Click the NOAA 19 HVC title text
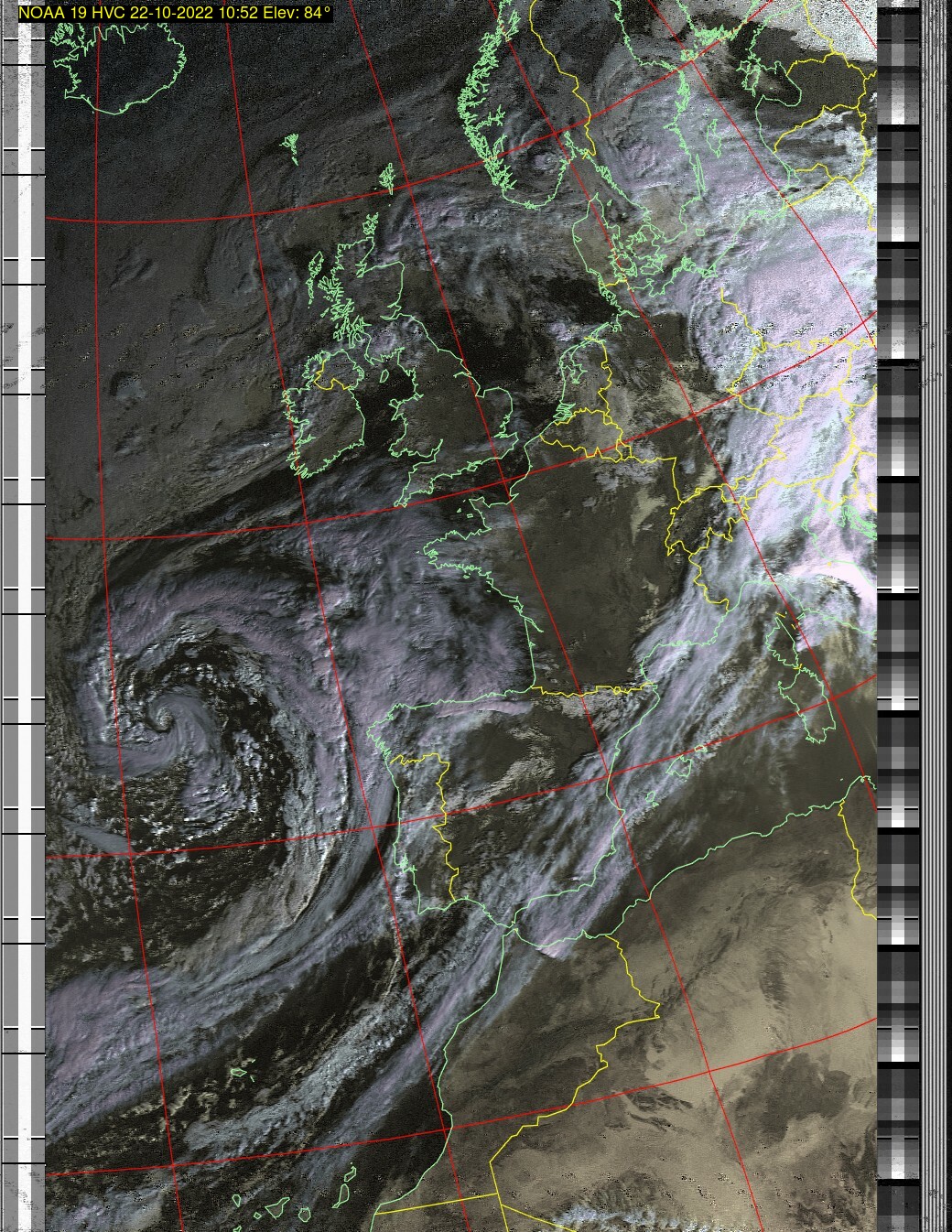Viewport: 952px width, 1232px height. (x=174, y=12)
